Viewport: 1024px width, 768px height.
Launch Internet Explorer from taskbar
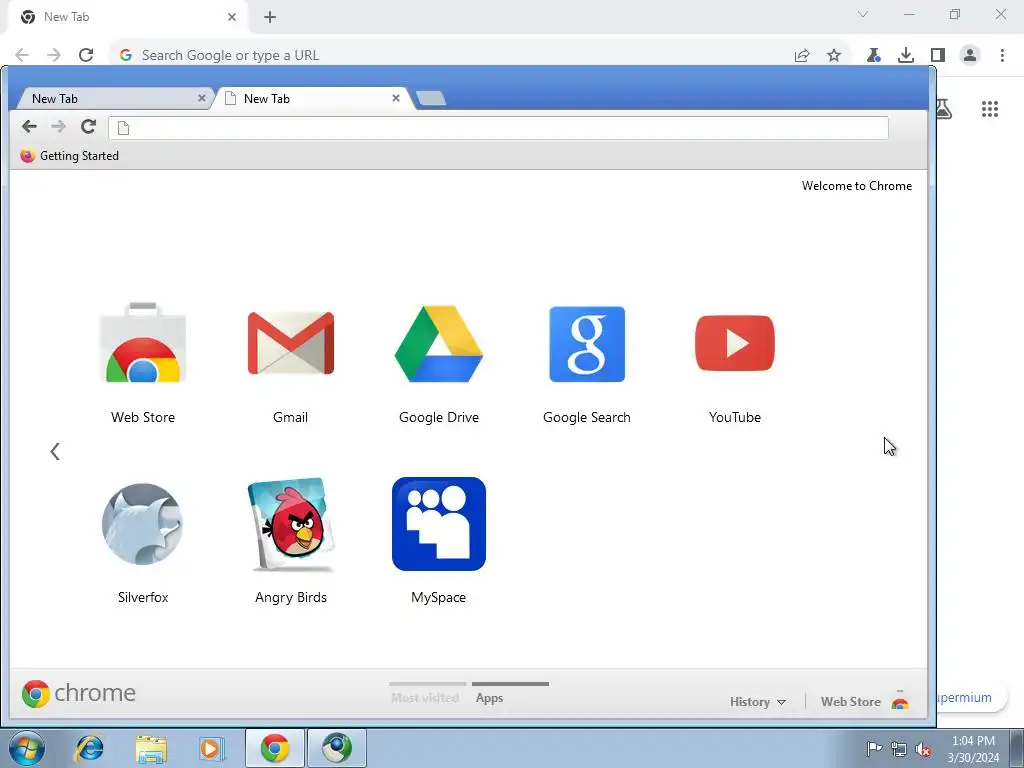point(89,748)
